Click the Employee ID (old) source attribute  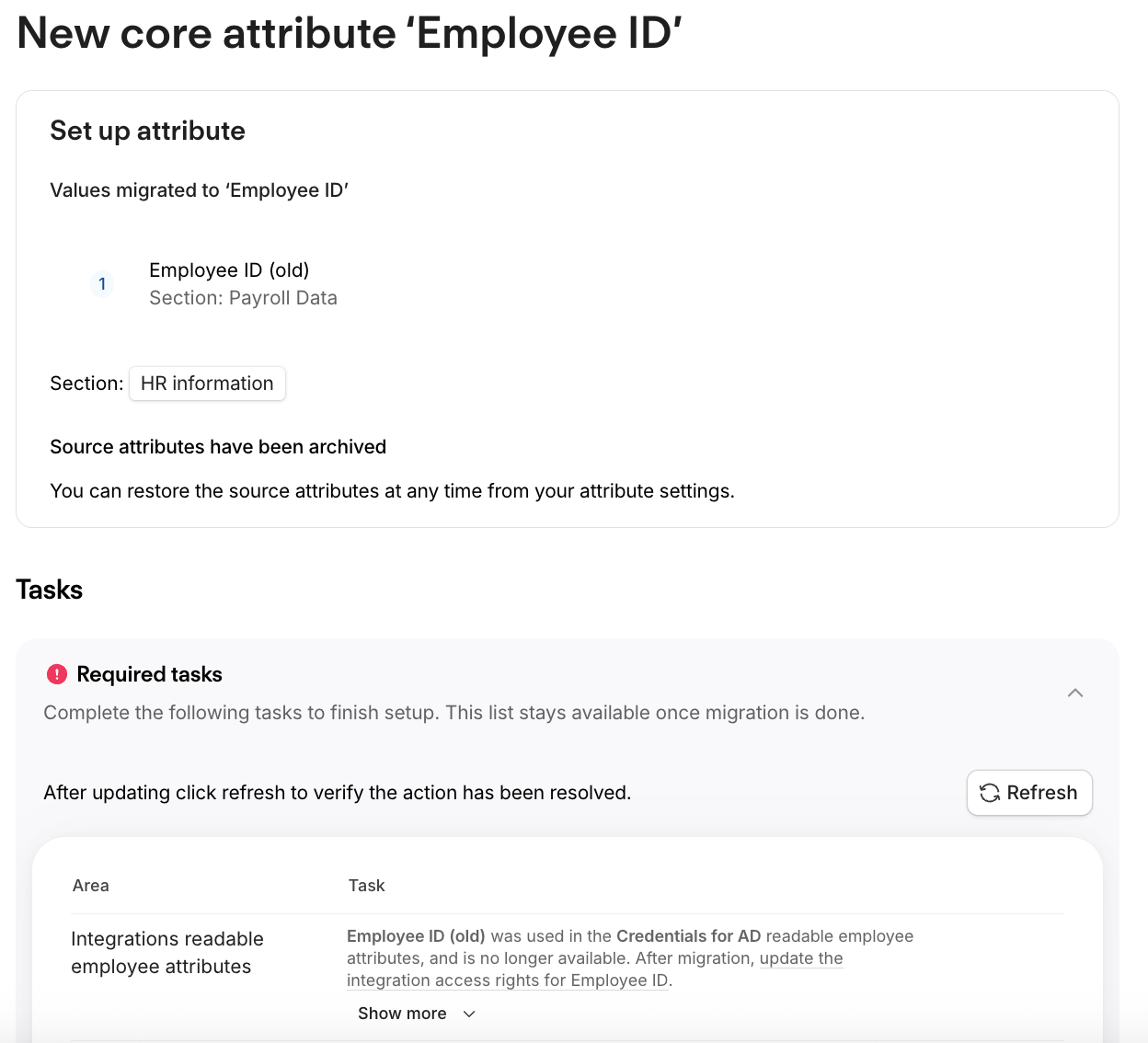[229, 270]
